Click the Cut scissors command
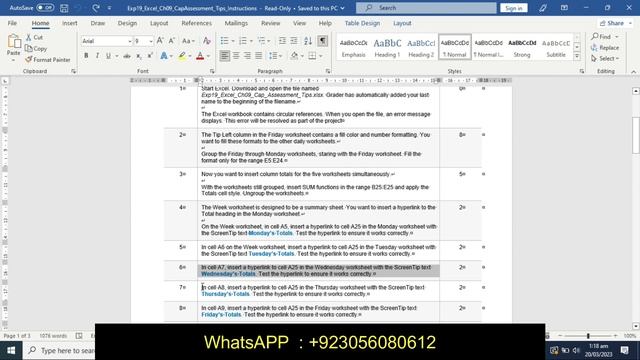 34,37
